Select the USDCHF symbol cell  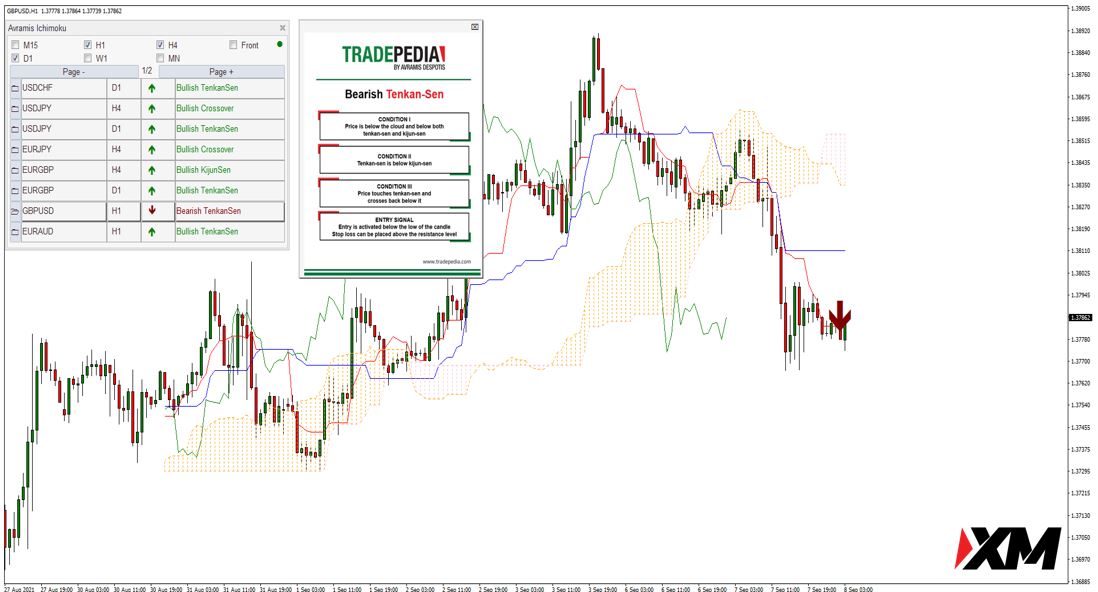click(64, 88)
